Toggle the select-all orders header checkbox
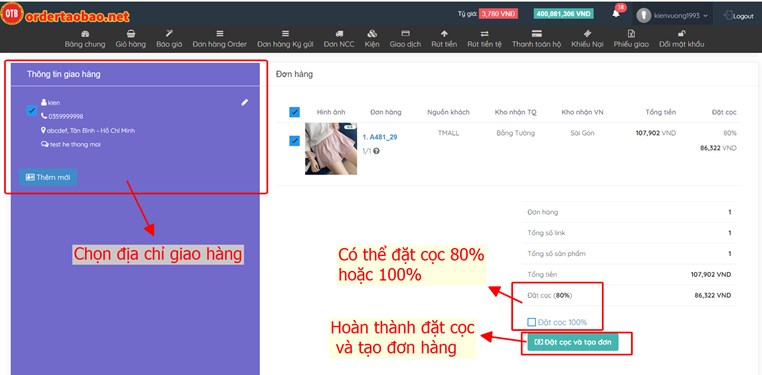Image resolution: width=762 pixels, height=375 pixels. pyautogui.click(x=294, y=112)
